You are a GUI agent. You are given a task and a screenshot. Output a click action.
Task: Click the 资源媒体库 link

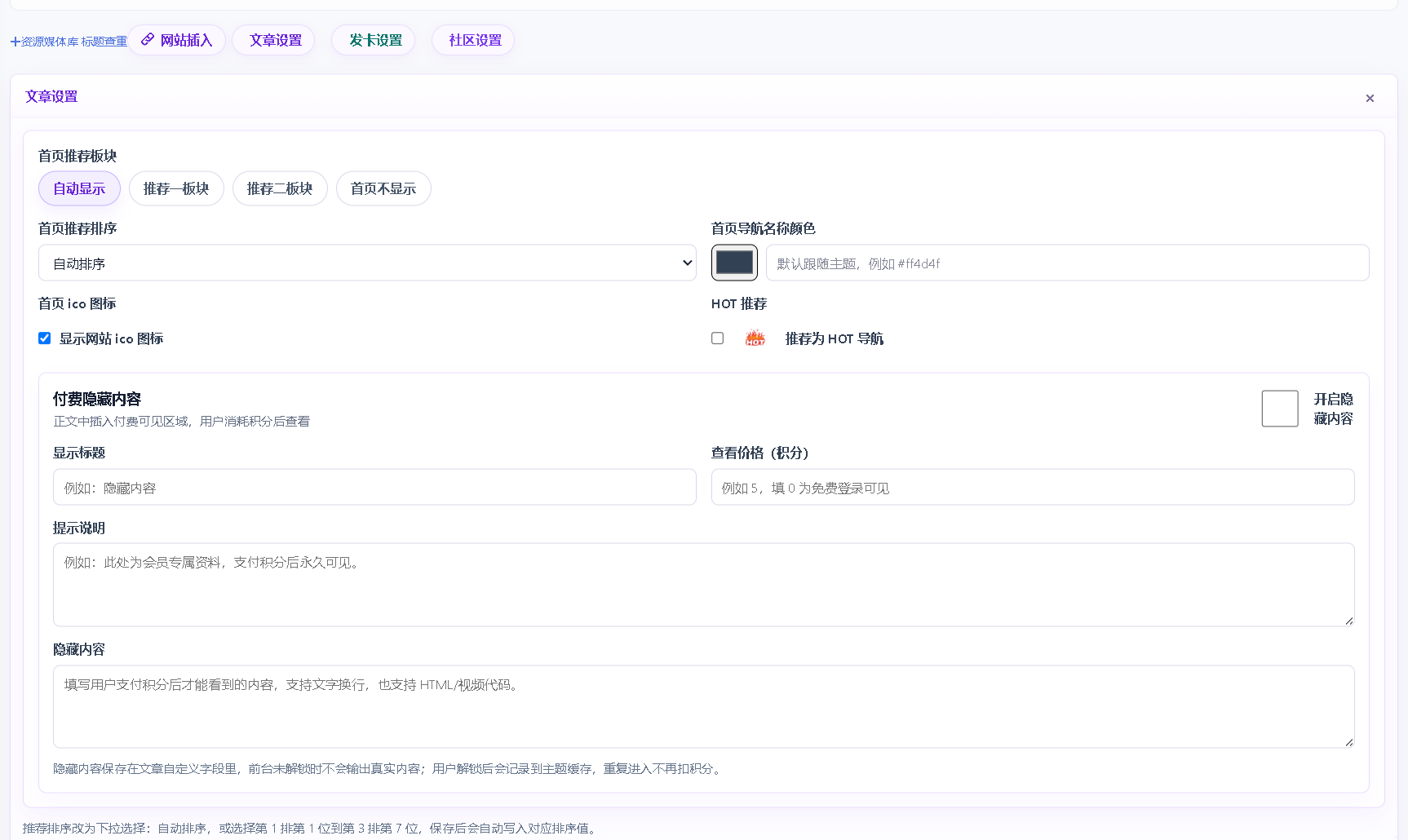point(45,42)
